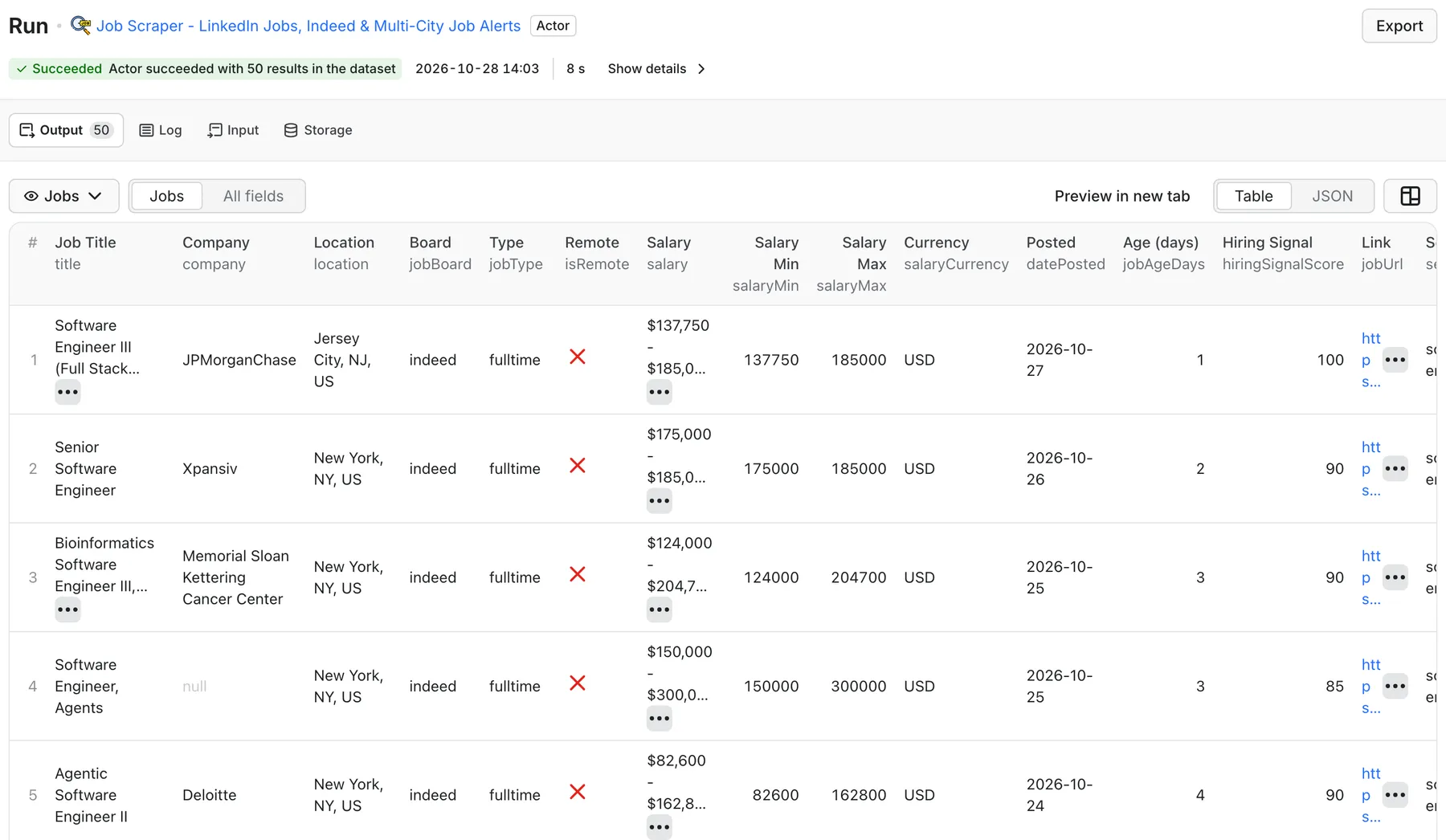Click the Salary Min column header
Screen dimensions: 1446x840
(x=765, y=263)
